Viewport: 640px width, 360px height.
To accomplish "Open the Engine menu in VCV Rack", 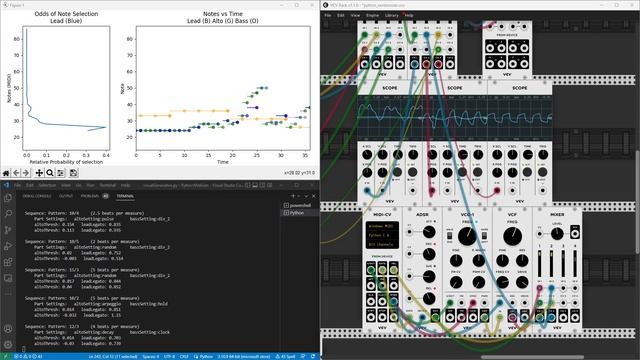I will (x=372, y=16).
